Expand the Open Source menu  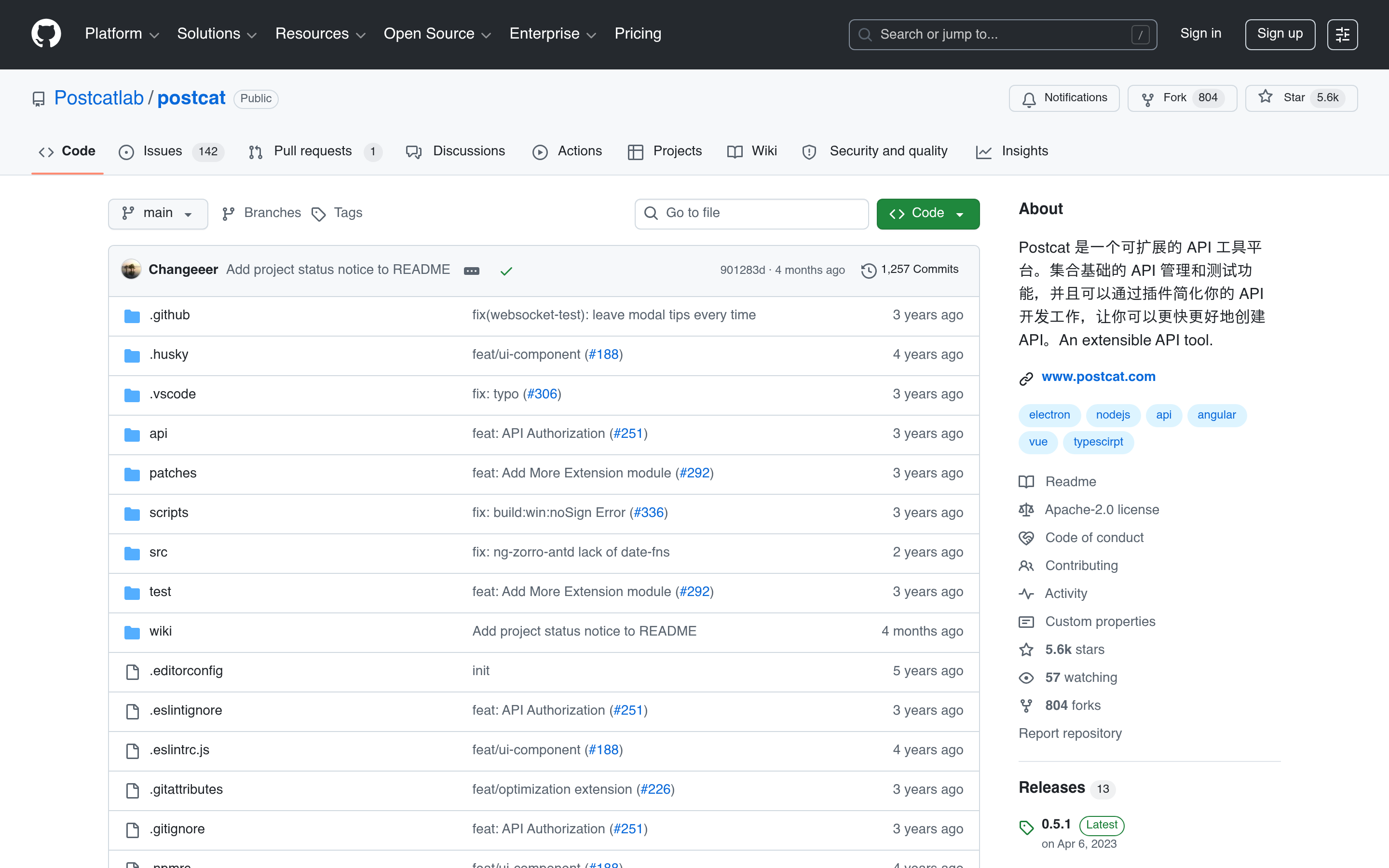(437, 34)
